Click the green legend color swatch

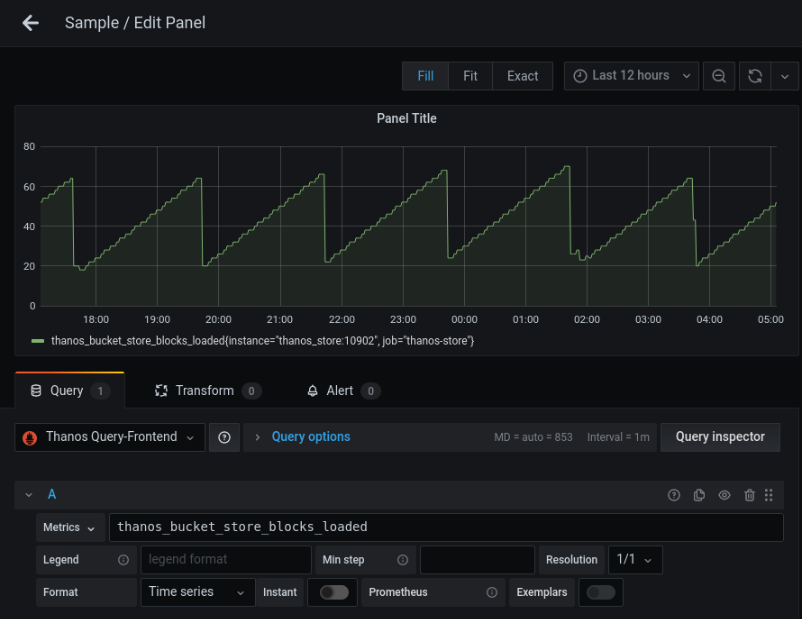point(37,341)
